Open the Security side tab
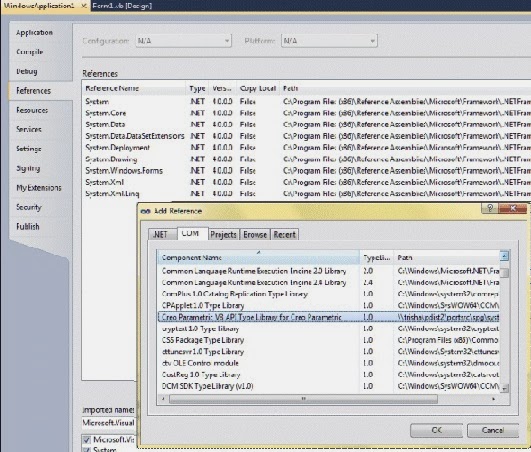Image resolution: width=531 pixels, height=452 pixels. click(x=29, y=207)
